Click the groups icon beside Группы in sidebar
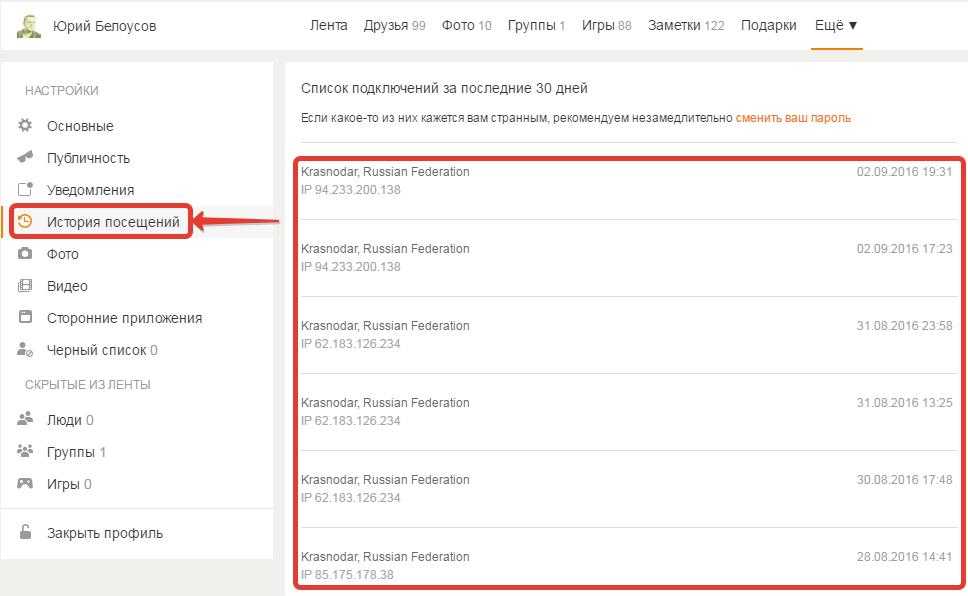968x596 pixels. point(25,451)
